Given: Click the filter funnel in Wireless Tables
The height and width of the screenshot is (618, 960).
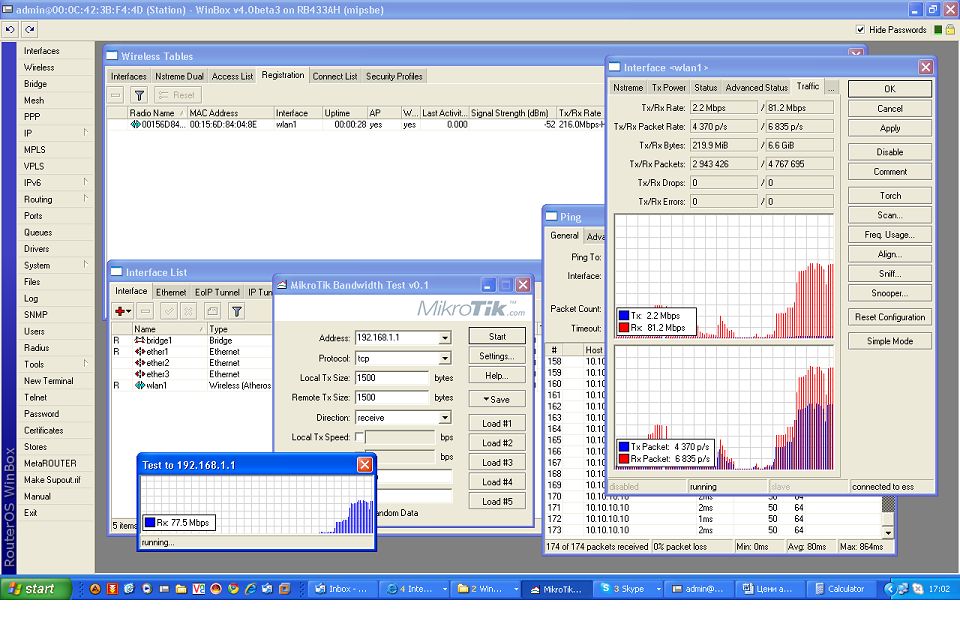Looking at the screenshot, I should [x=139, y=95].
